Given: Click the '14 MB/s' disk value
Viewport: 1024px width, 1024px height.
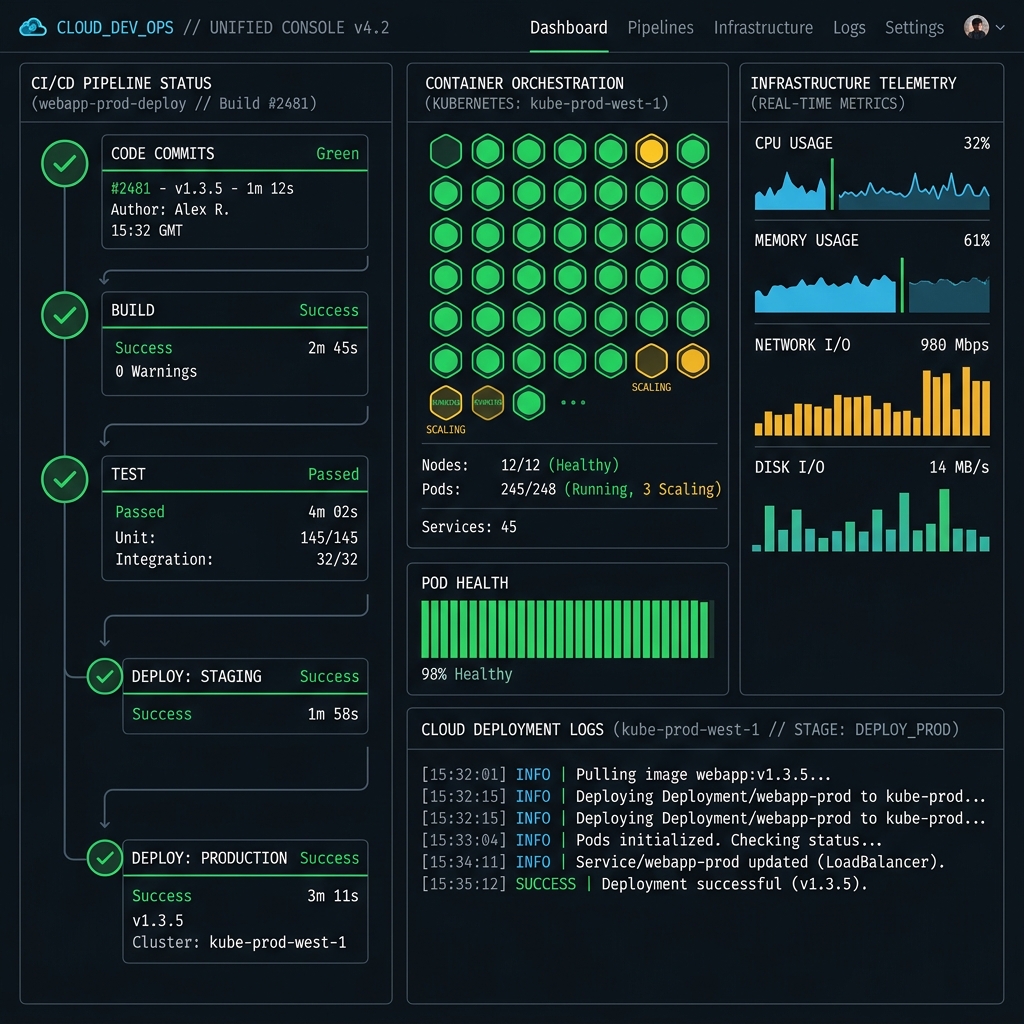Looking at the screenshot, I should [x=959, y=467].
